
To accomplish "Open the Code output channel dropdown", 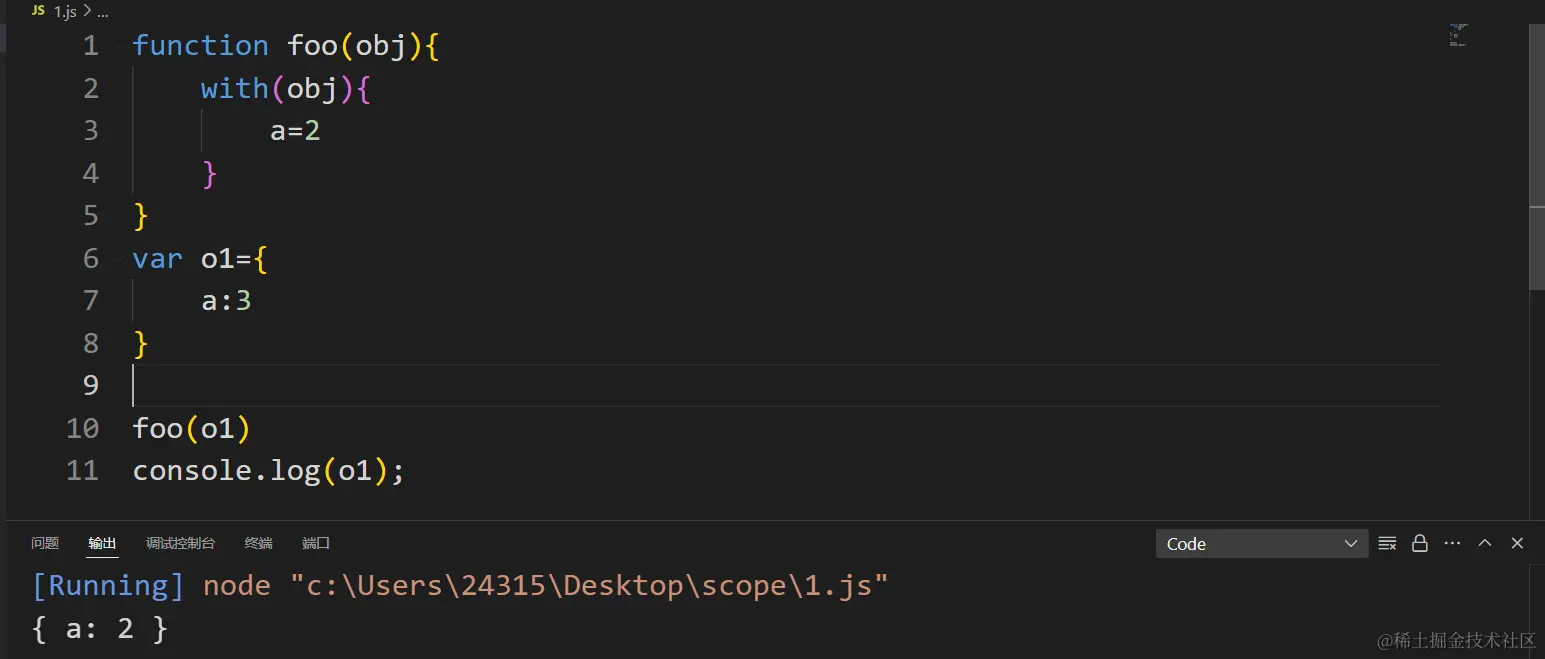I will click(1262, 544).
